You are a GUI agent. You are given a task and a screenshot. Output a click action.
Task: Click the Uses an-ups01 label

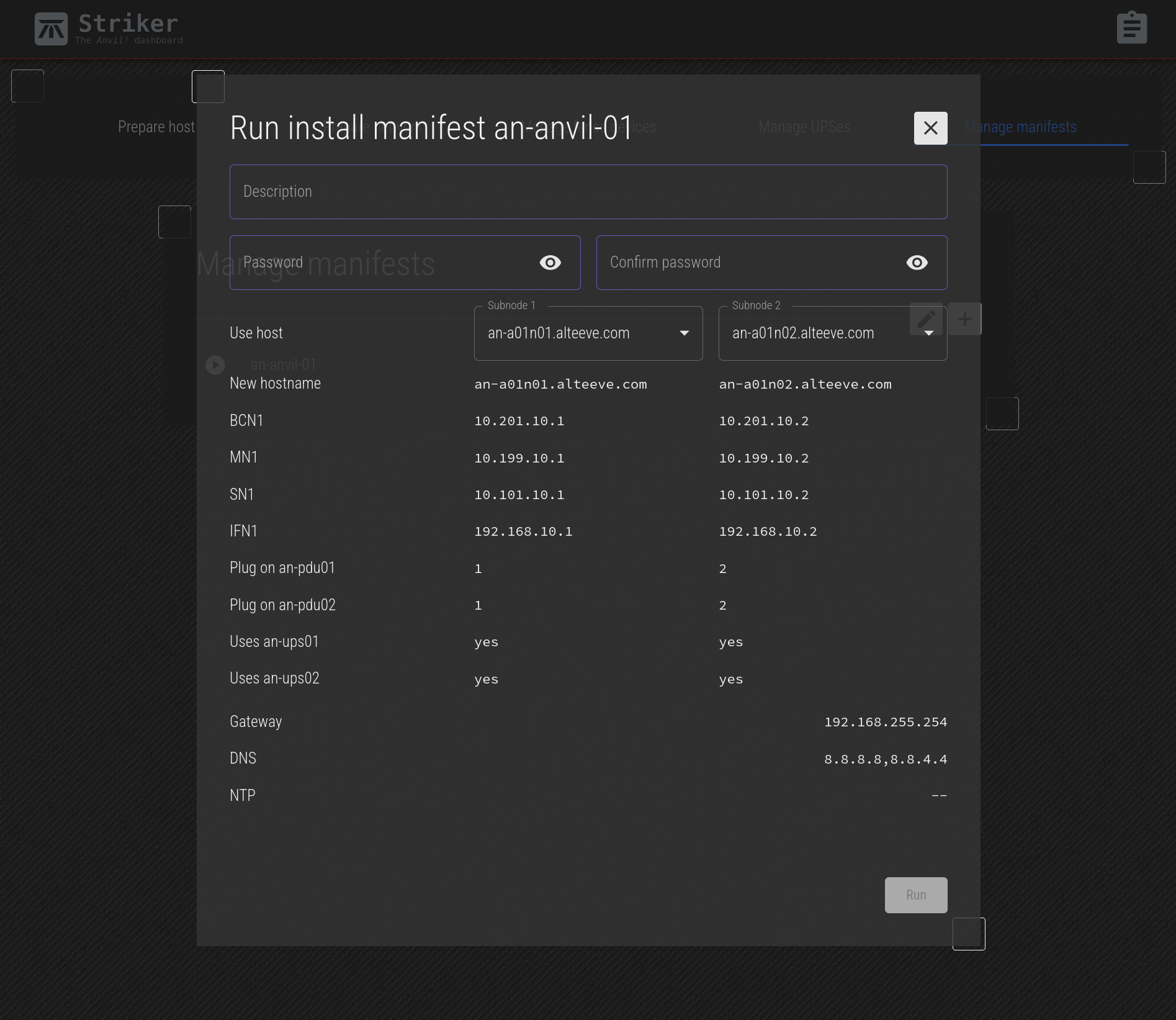coord(274,642)
